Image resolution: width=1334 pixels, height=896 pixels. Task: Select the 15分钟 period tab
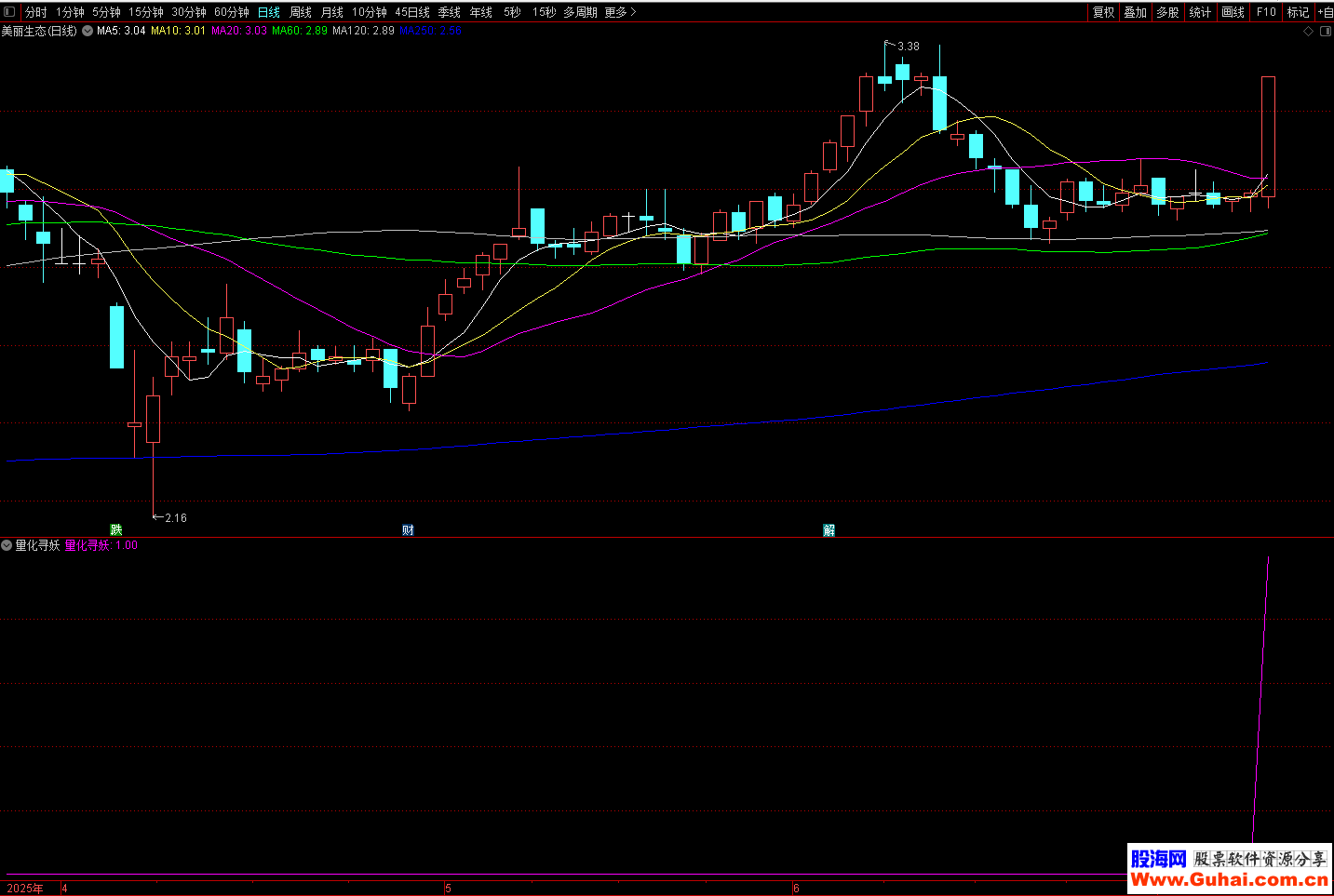click(x=146, y=12)
